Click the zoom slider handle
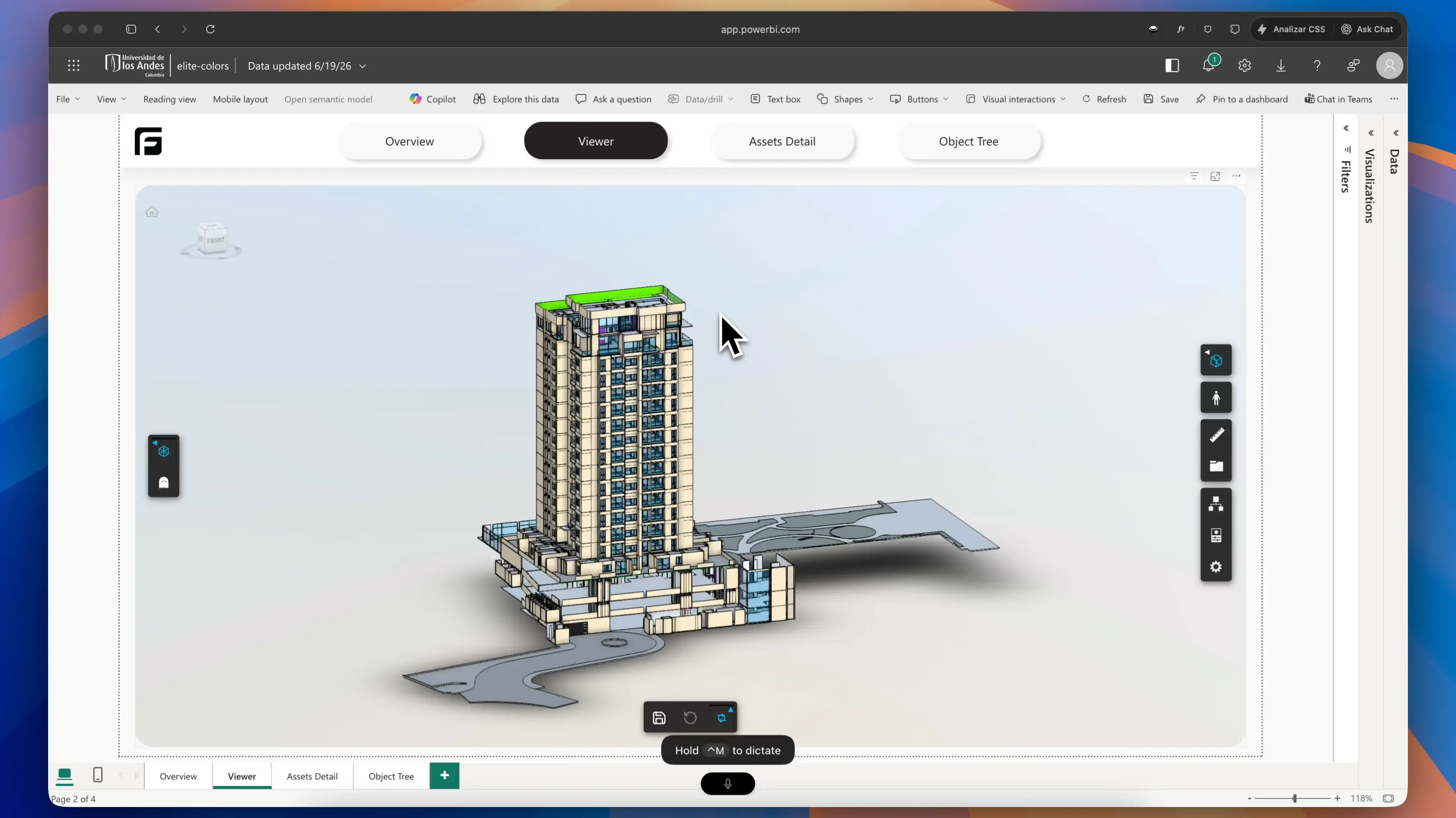Image resolution: width=1456 pixels, height=818 pixels. coord(1294,799)
